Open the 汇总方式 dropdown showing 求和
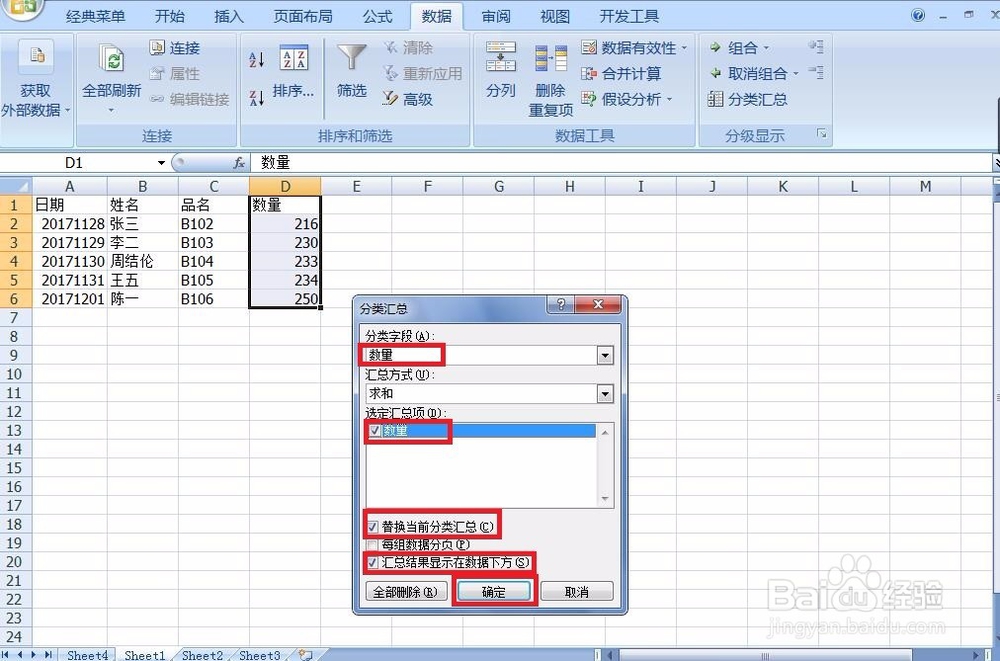Image resolution: width=1000 pixels, height=661 pixels. (x=606, y=394)
